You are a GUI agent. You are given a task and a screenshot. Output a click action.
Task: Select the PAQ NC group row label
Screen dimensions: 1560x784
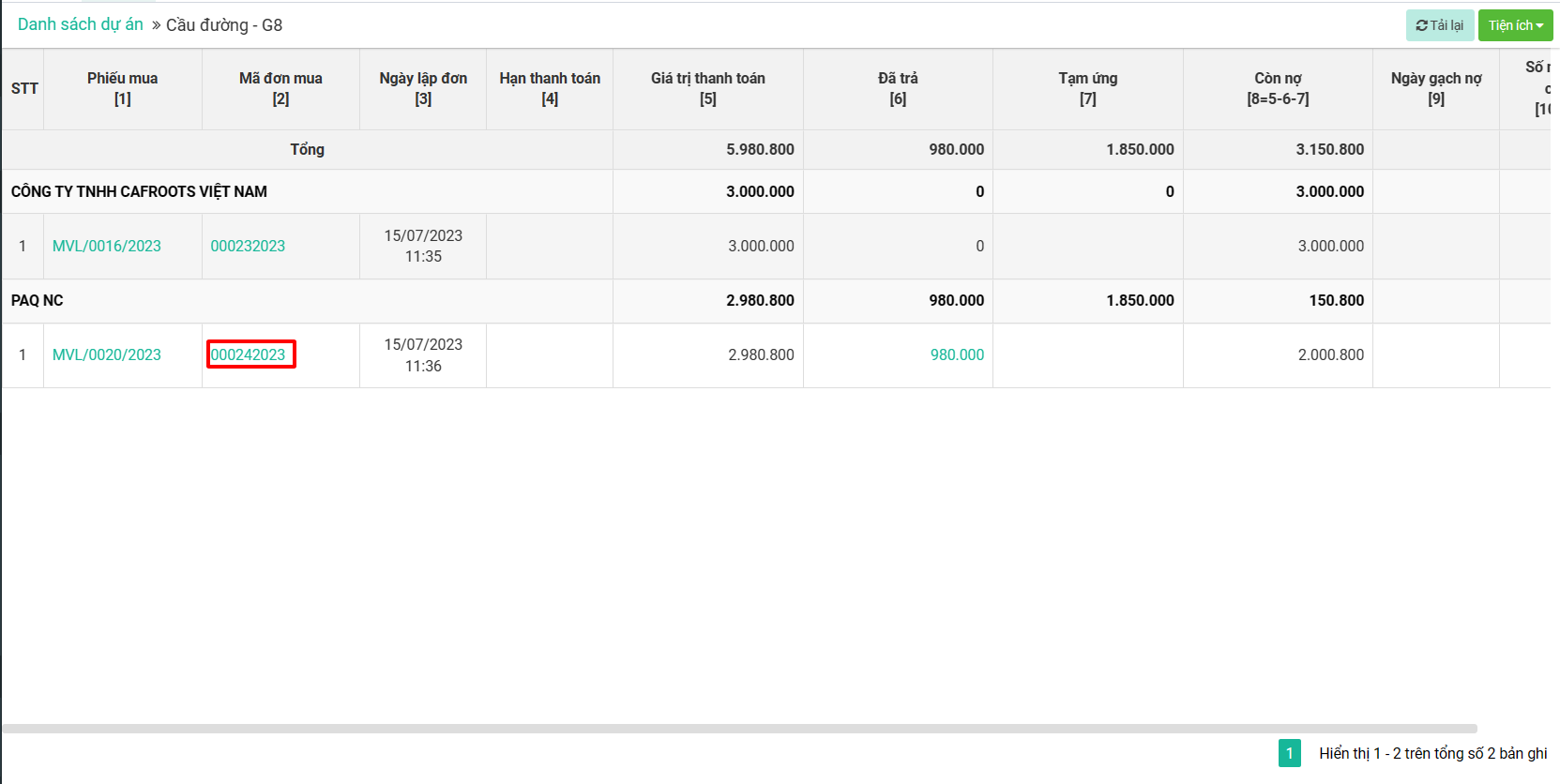point(38,300)
